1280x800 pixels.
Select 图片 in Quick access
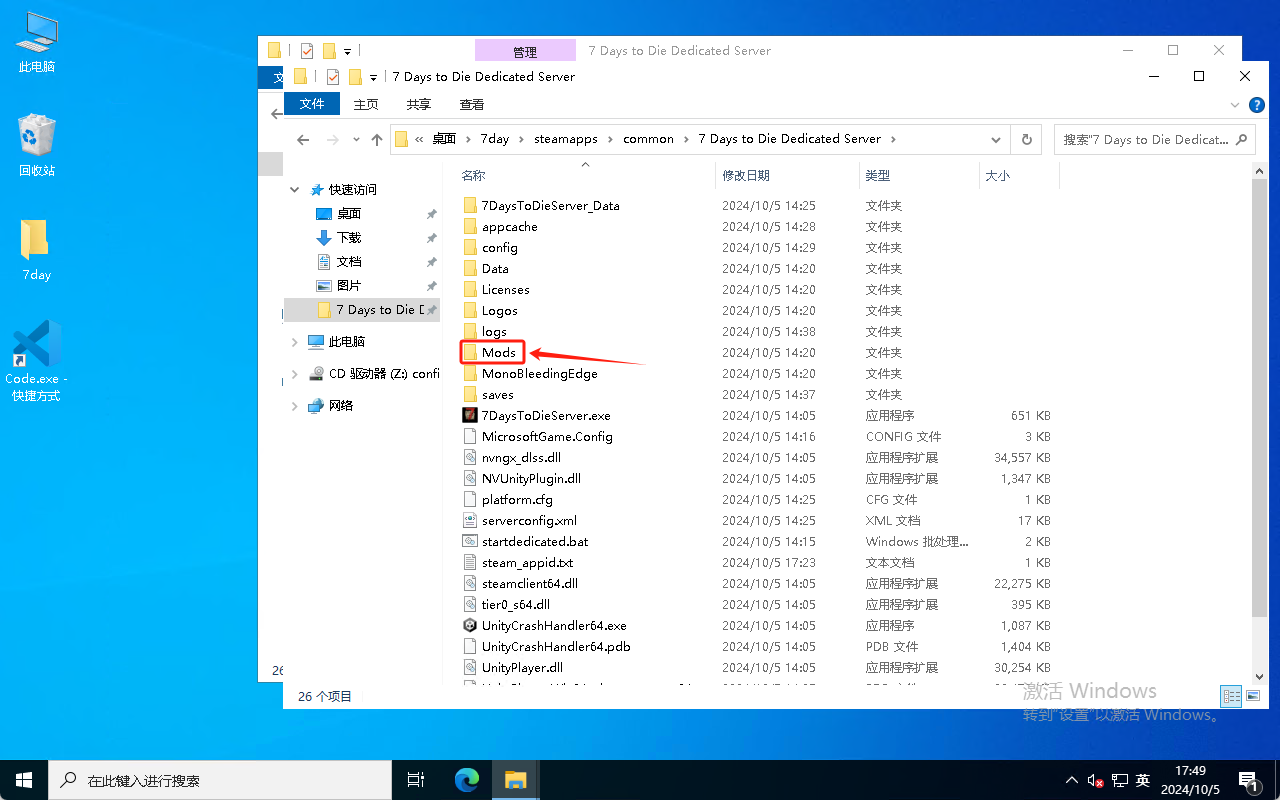[349, 285]
